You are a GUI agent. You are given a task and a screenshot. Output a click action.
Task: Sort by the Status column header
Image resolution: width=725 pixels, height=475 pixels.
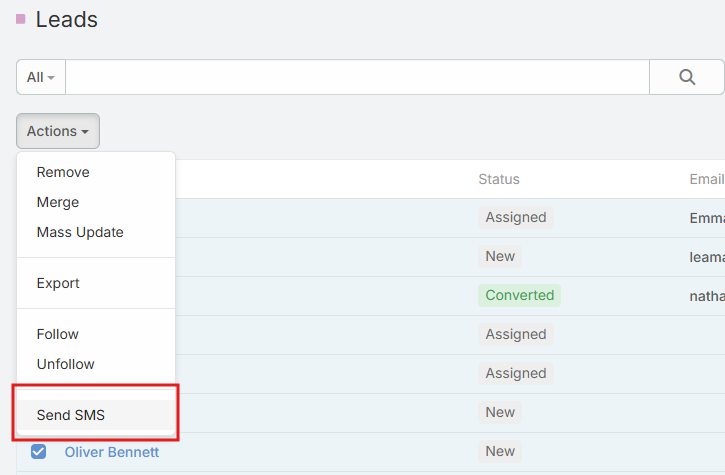coord(499,179)
